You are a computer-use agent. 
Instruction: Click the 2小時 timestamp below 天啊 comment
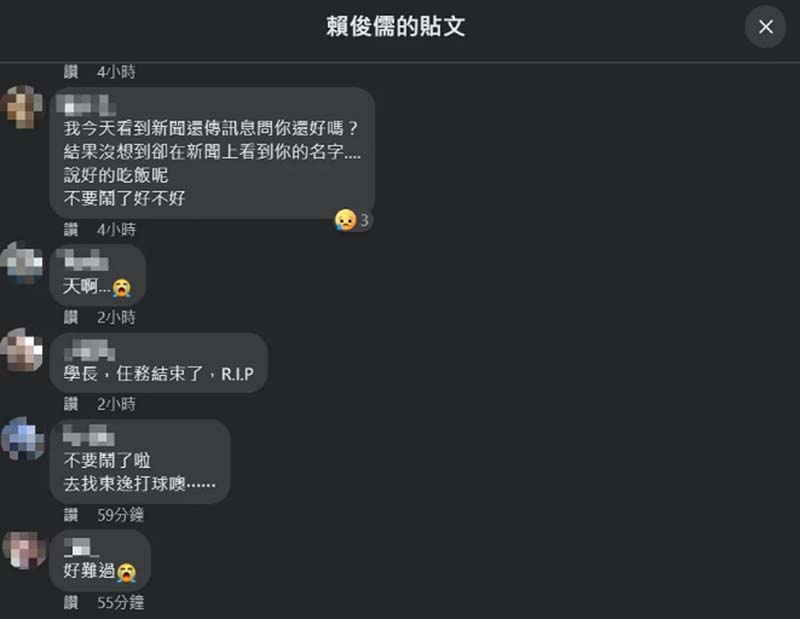pos(116,317)
